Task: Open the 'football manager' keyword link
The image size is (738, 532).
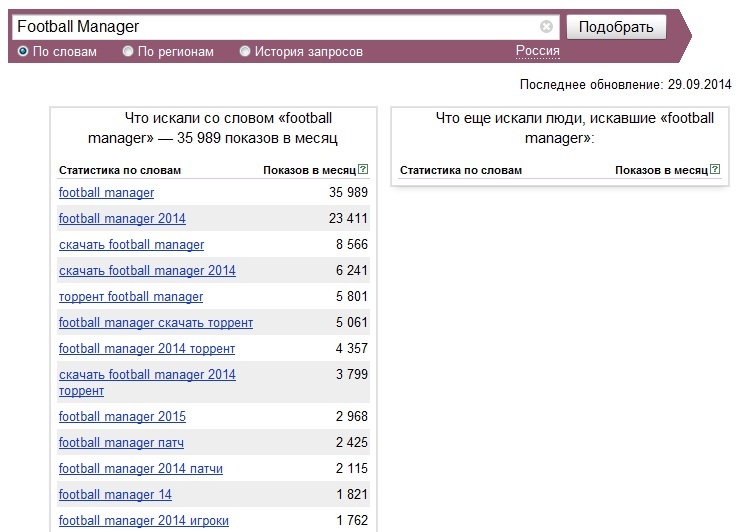Action: [x=106, y=193]
